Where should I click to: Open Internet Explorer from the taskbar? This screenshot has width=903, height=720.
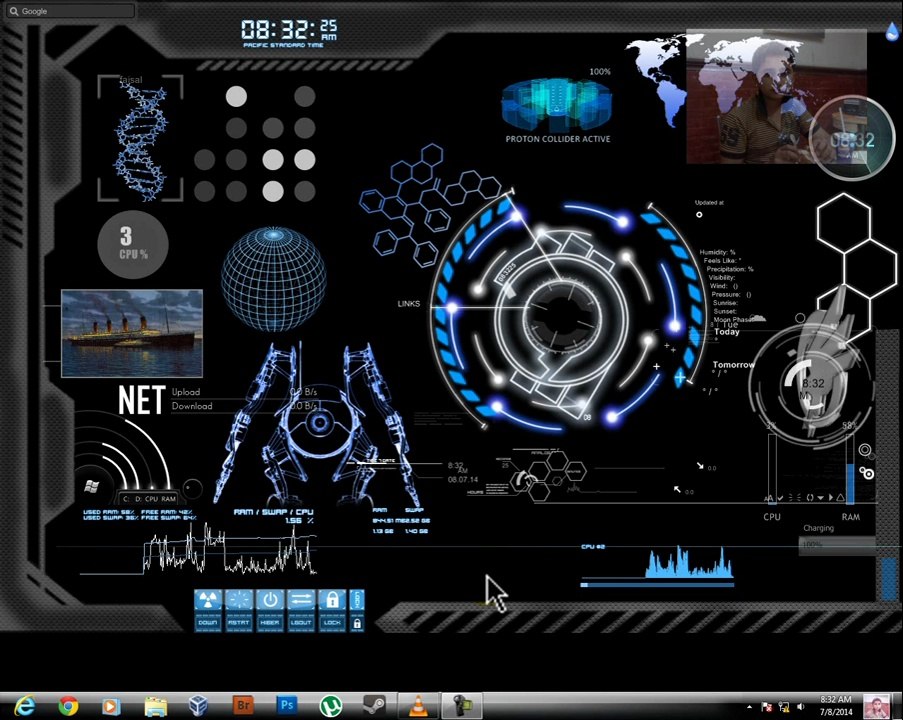point(24,706)
